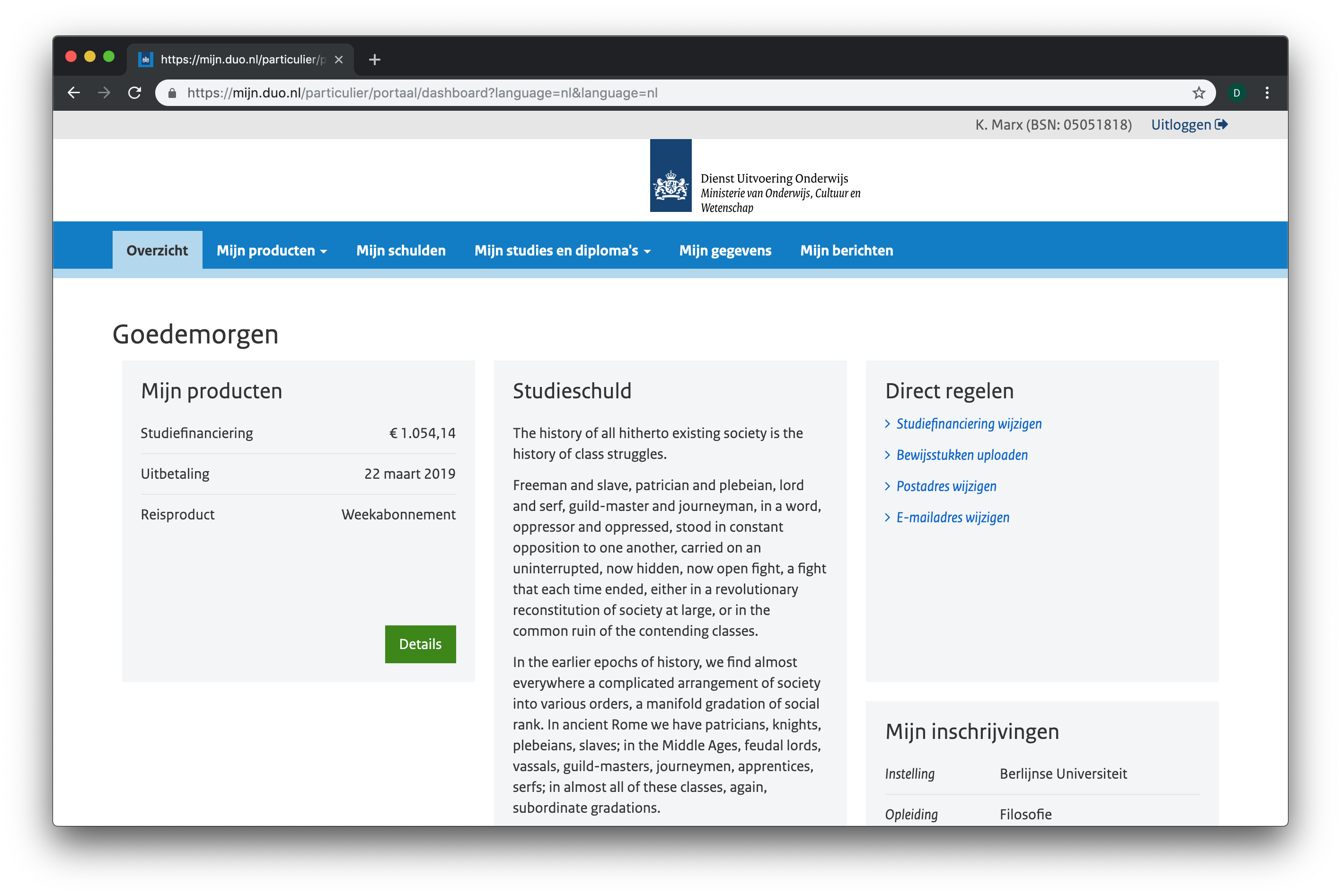Reload the page with refresh icon
The height and width of the screenshot is (896, 1341).
coord(135,93)
